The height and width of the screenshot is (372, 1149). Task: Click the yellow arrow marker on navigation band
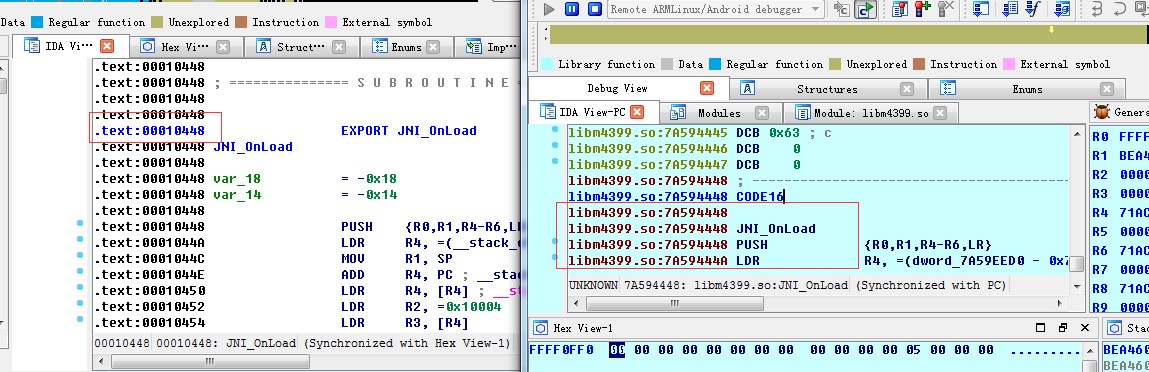[1052, 30]
